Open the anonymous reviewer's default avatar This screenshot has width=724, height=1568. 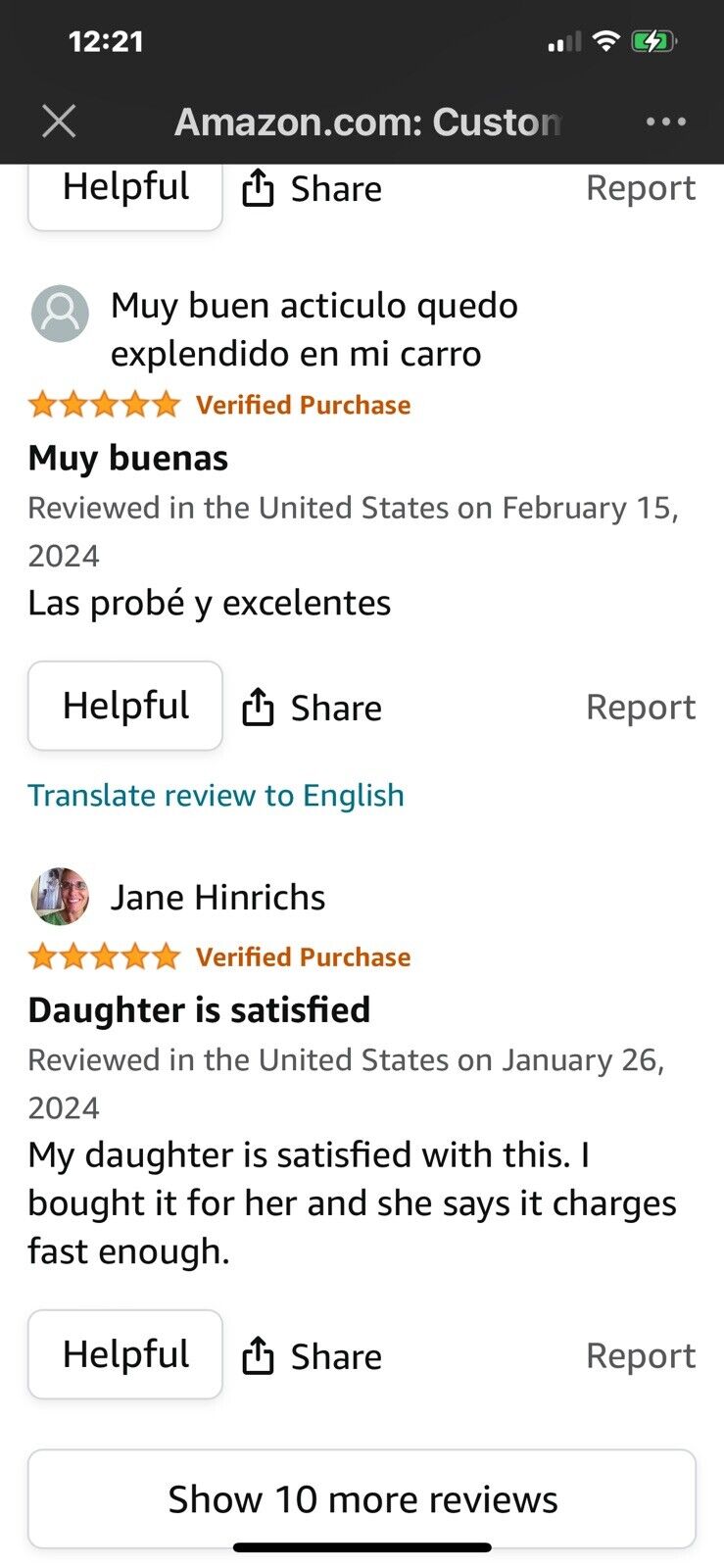point(60,314)
